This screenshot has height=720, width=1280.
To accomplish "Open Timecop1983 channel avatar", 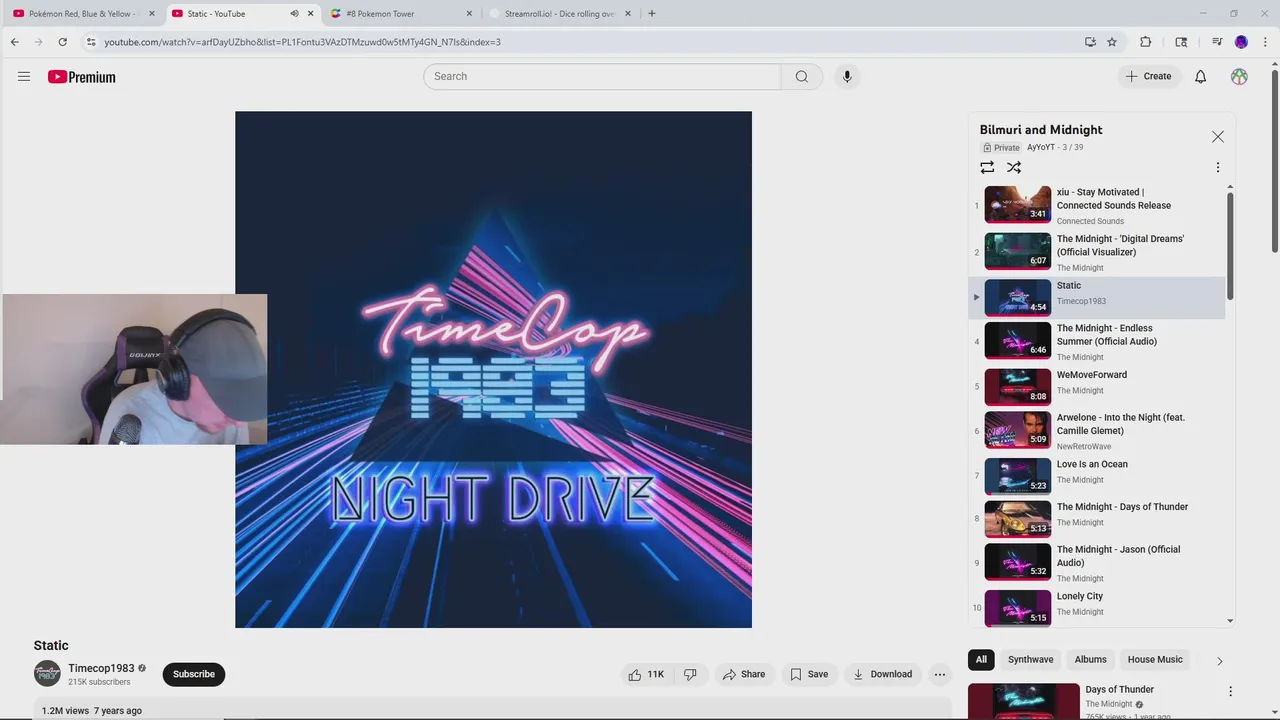I will 47,674.
